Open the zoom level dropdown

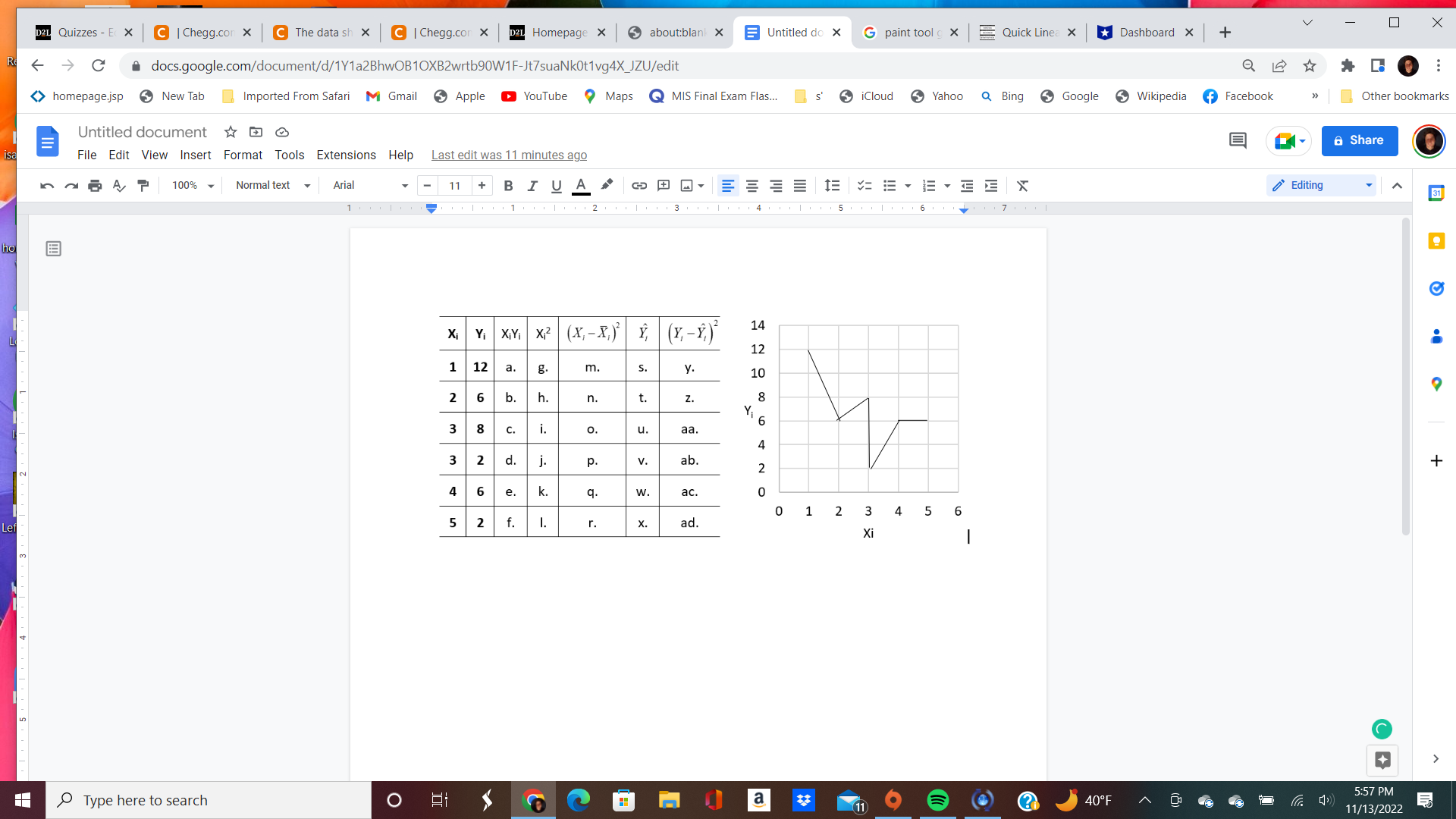point(192,185)
